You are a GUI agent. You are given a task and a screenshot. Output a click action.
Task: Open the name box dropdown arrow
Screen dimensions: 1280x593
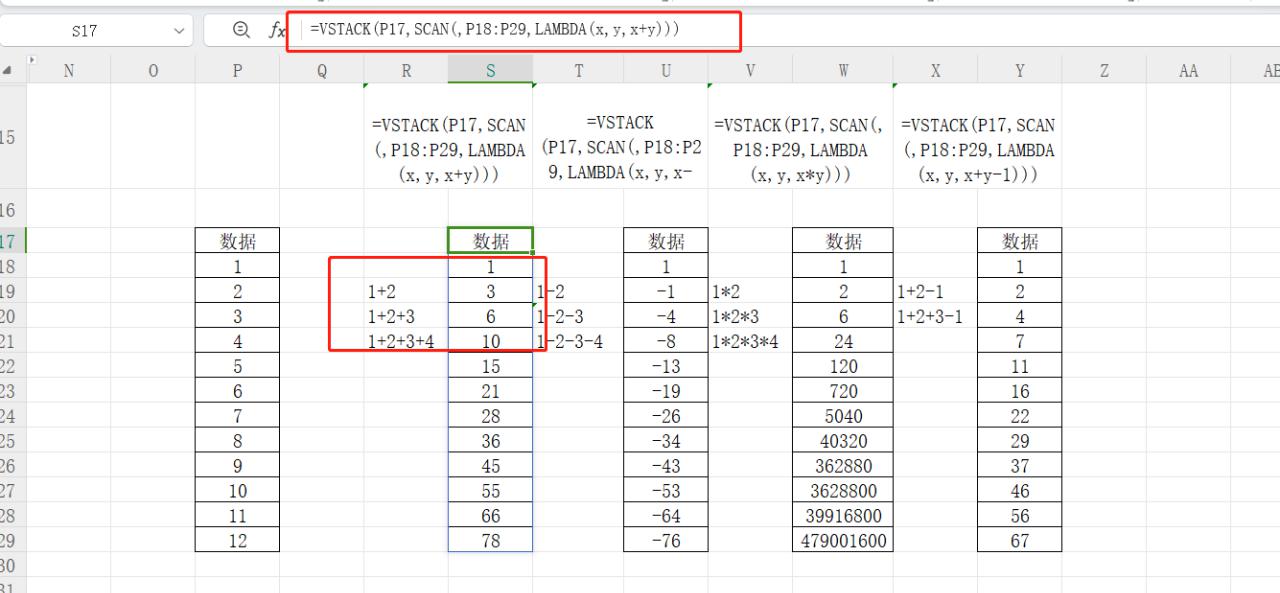pyautogui.click(x=179, y=31)
